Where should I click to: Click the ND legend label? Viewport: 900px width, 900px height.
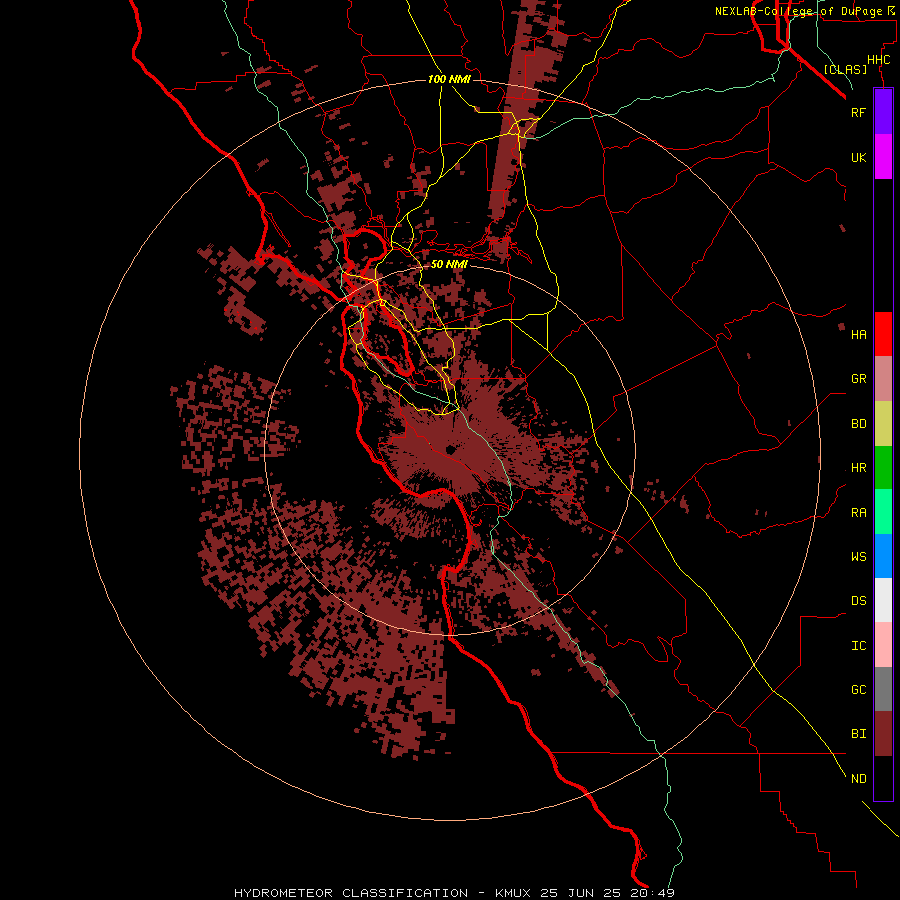pos(858,778)
